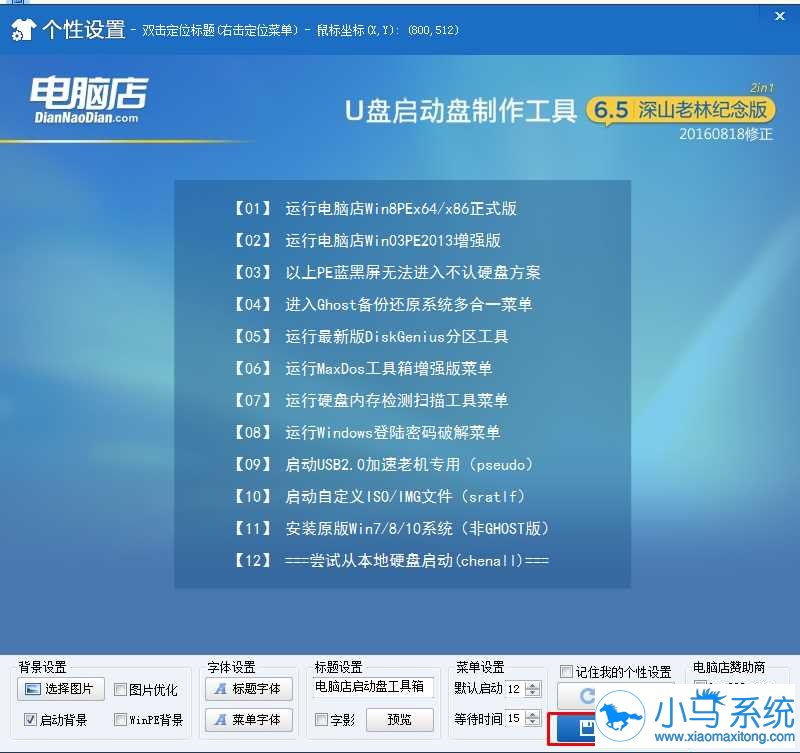Close the 个性设置 window
This screenshot has height=753, width=800.
(x=780, y=16)
